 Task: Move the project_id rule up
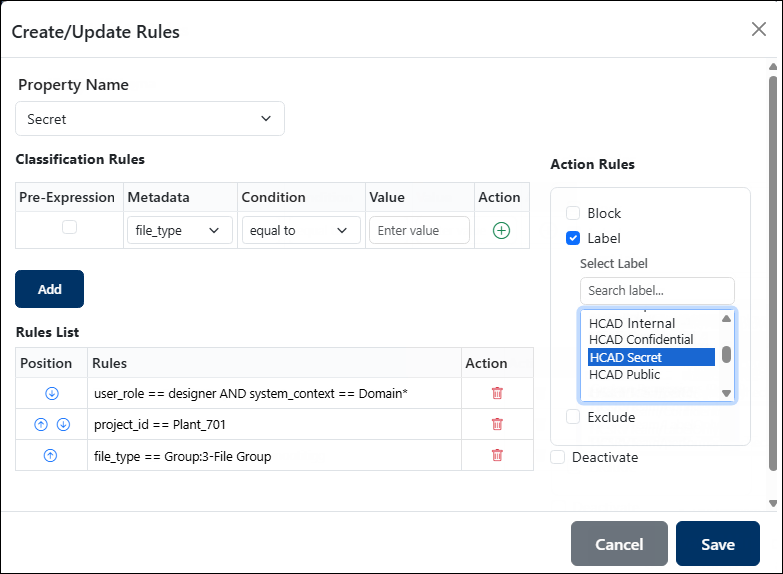pos(41,425)
